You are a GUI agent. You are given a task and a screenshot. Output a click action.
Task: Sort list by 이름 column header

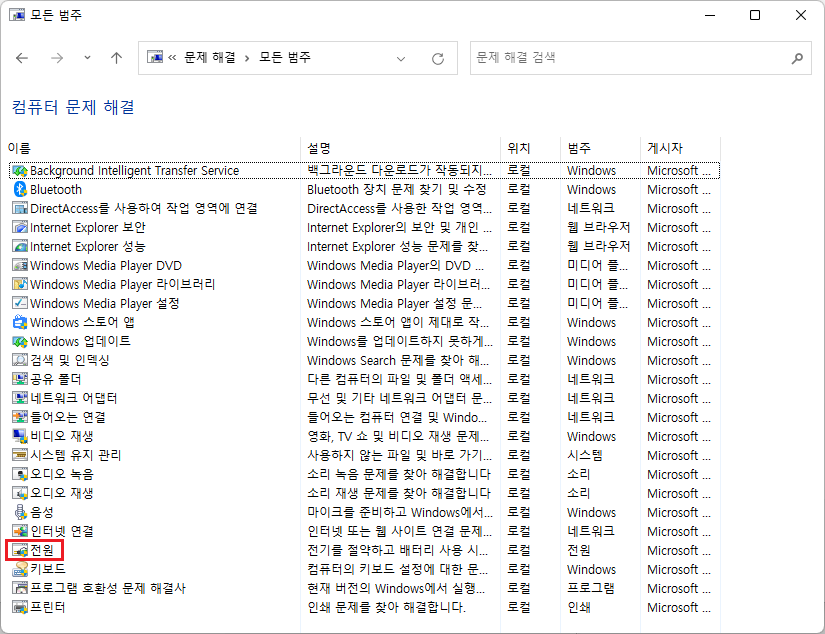click(20, 147)
